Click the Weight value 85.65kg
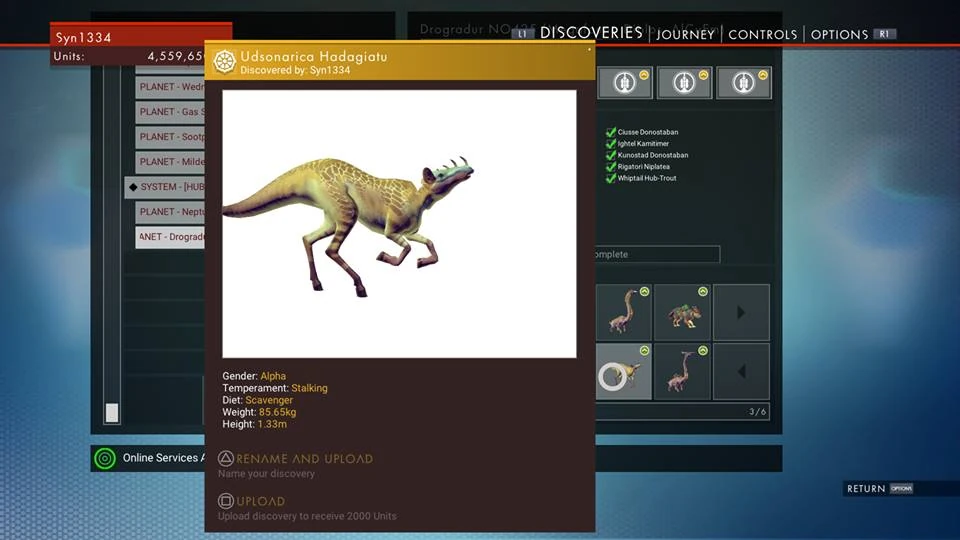Screen dimensions: 960x540 point(277,412)
